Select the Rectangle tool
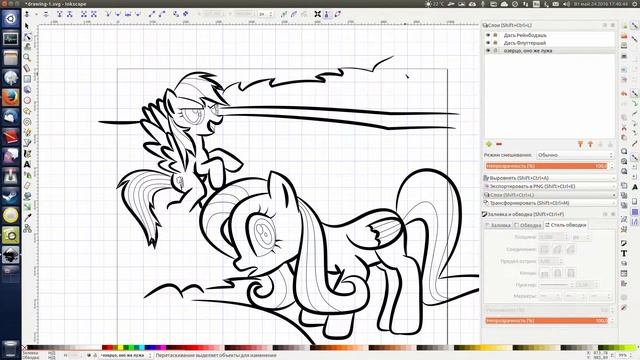The image size is (640, 360). point(27,79)
